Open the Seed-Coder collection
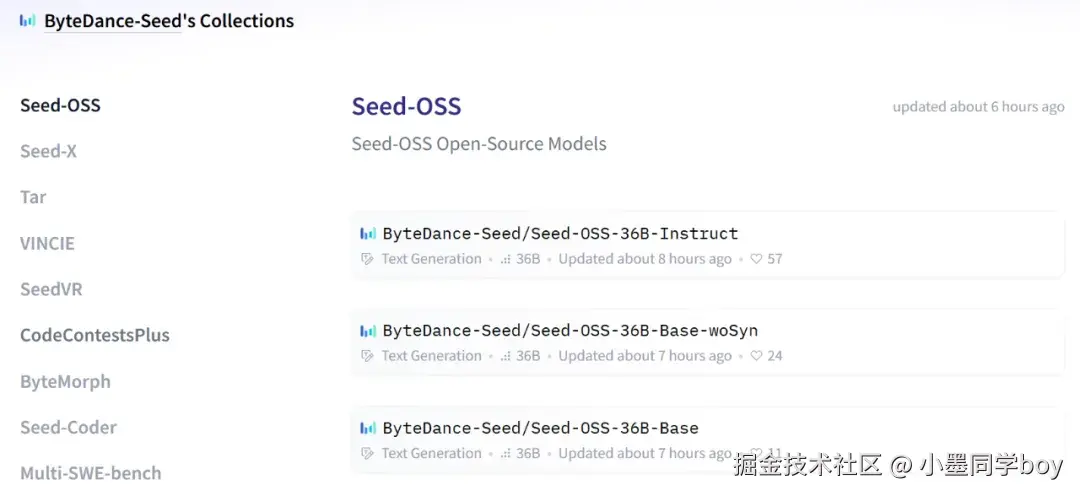This screenshot has width=1080, height=496. point(68,427)
